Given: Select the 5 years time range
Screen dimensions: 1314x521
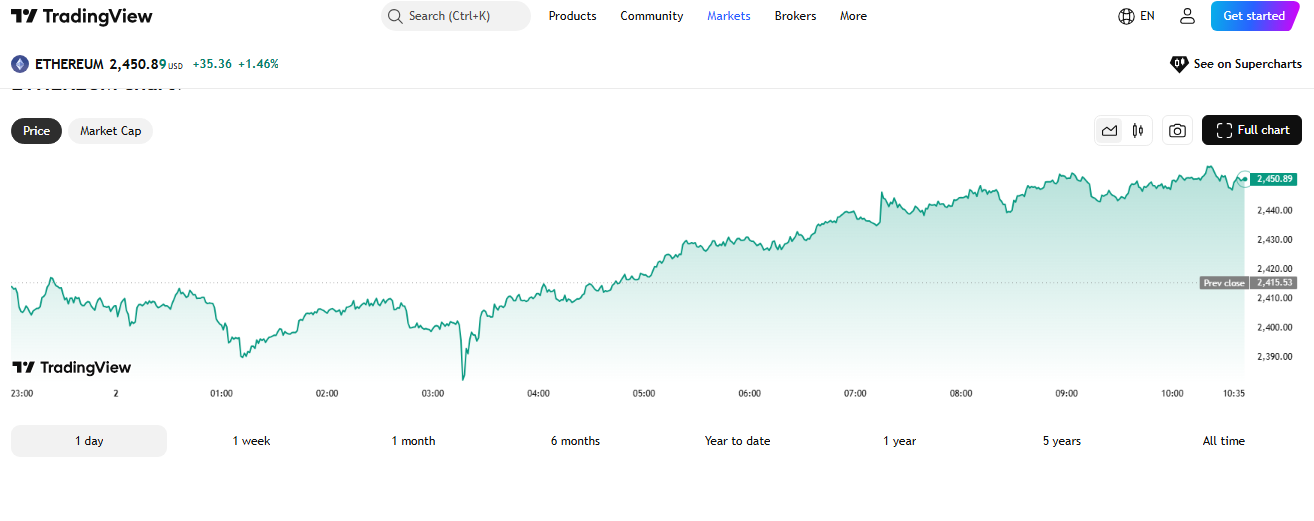Looking at the screenshot, I should click(1062, 441).
